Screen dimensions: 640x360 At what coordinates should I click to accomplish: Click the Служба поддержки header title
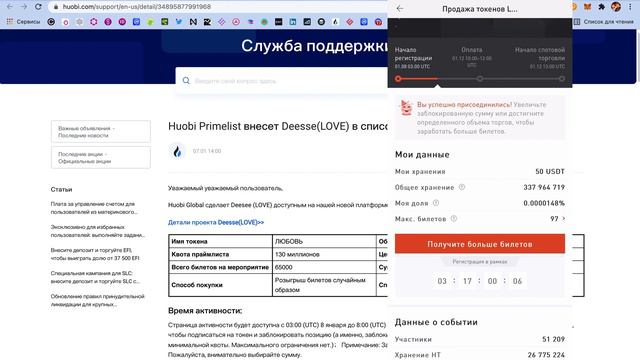314,46
